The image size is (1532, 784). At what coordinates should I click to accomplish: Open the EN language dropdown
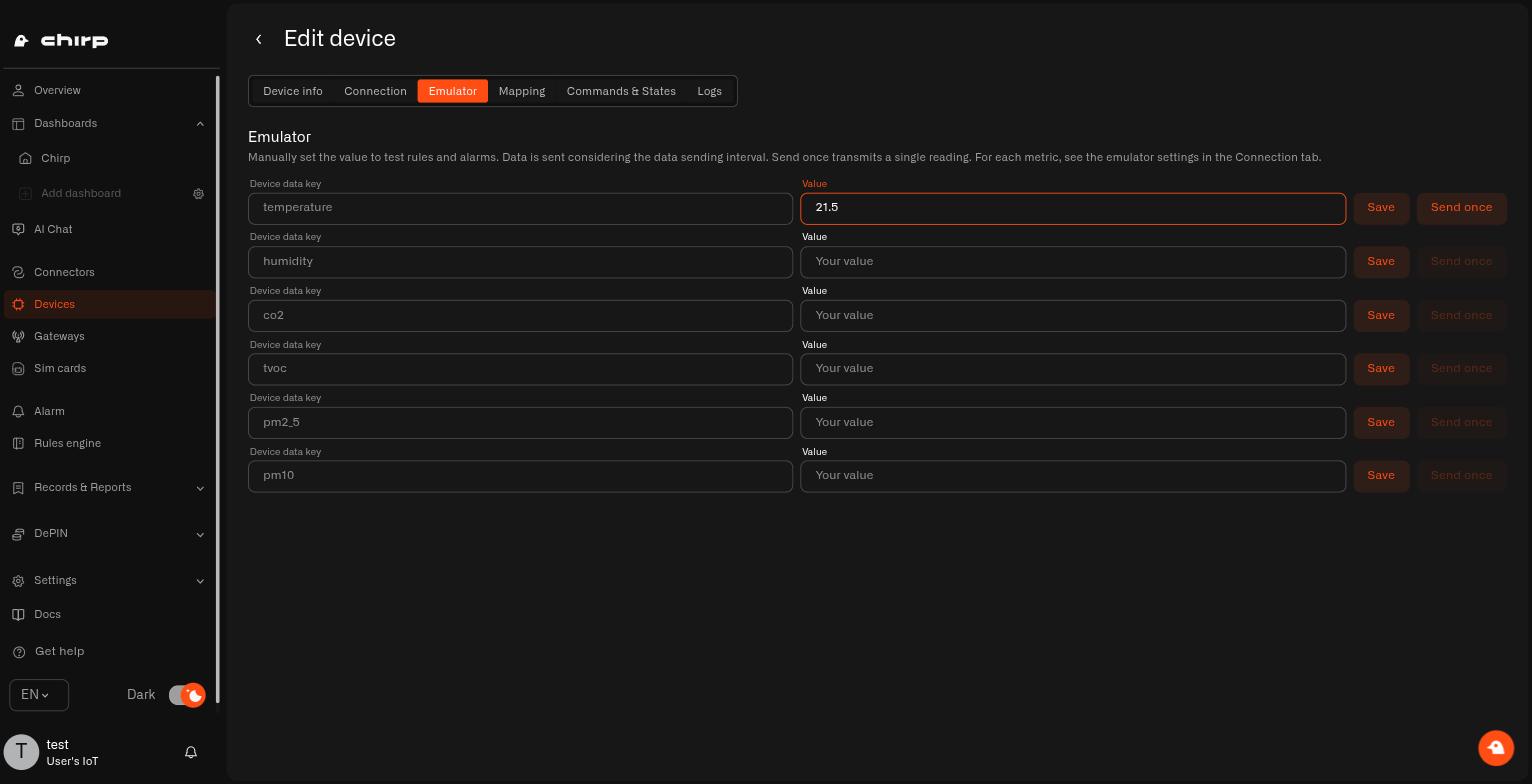39,695
